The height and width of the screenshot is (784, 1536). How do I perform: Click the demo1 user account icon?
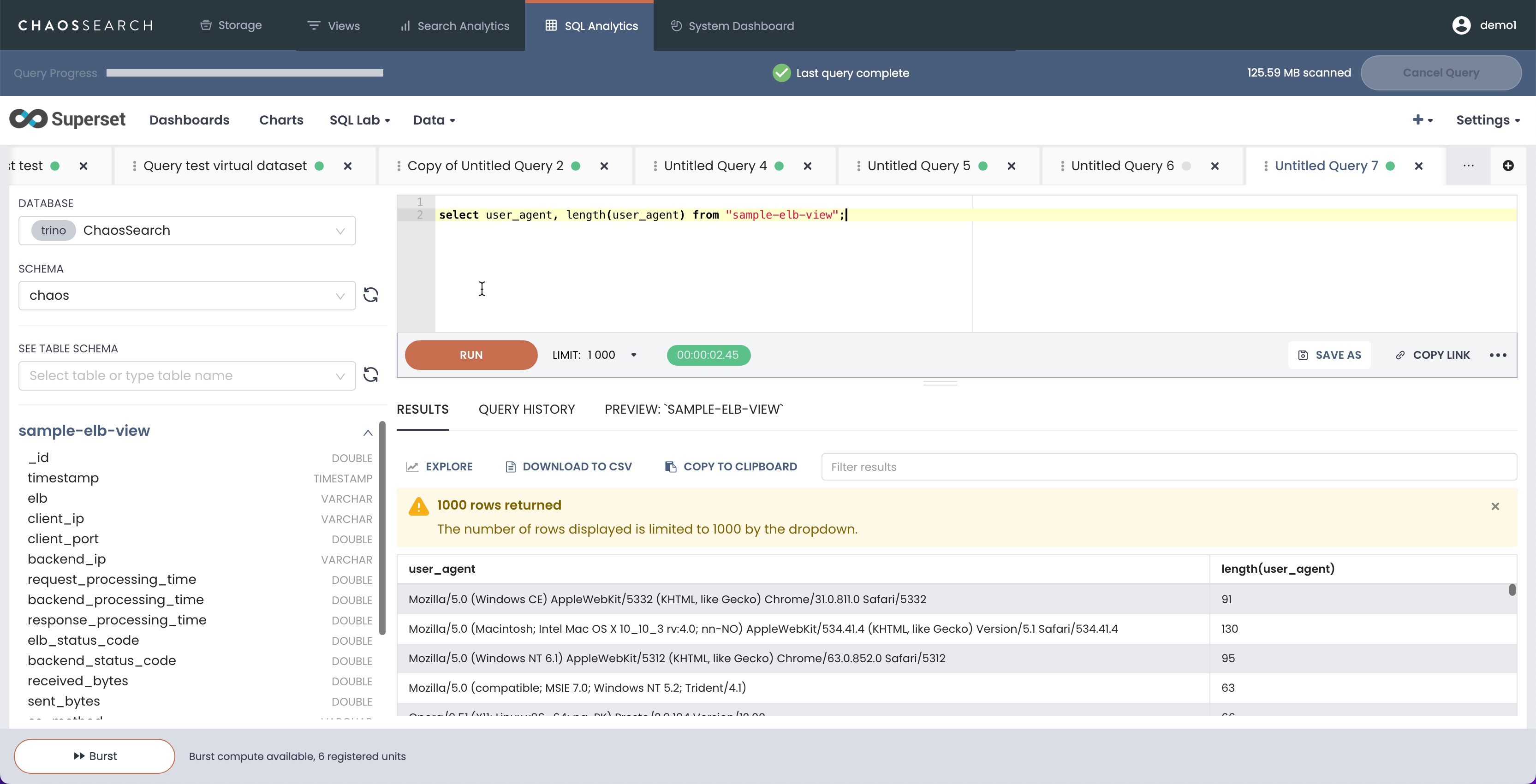(1461, 25)
